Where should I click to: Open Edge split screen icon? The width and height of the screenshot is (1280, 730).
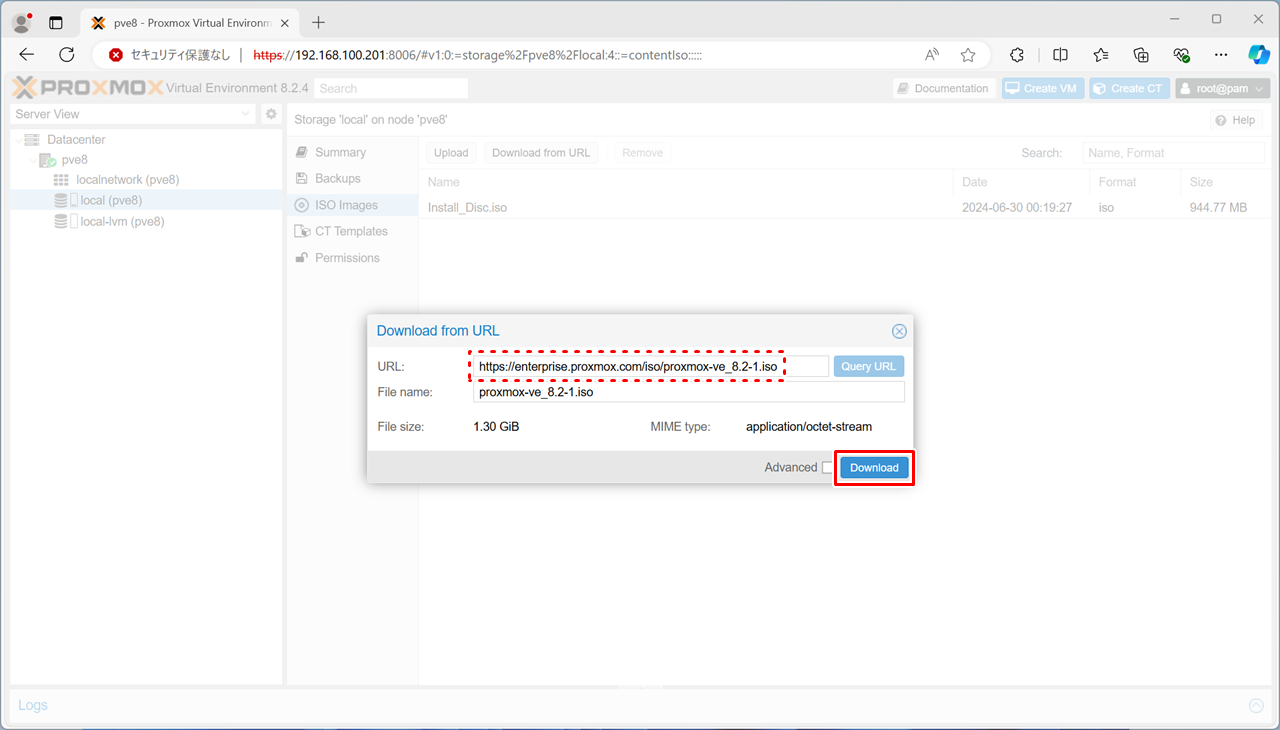pyautogui.click(x=1060, y=55)
